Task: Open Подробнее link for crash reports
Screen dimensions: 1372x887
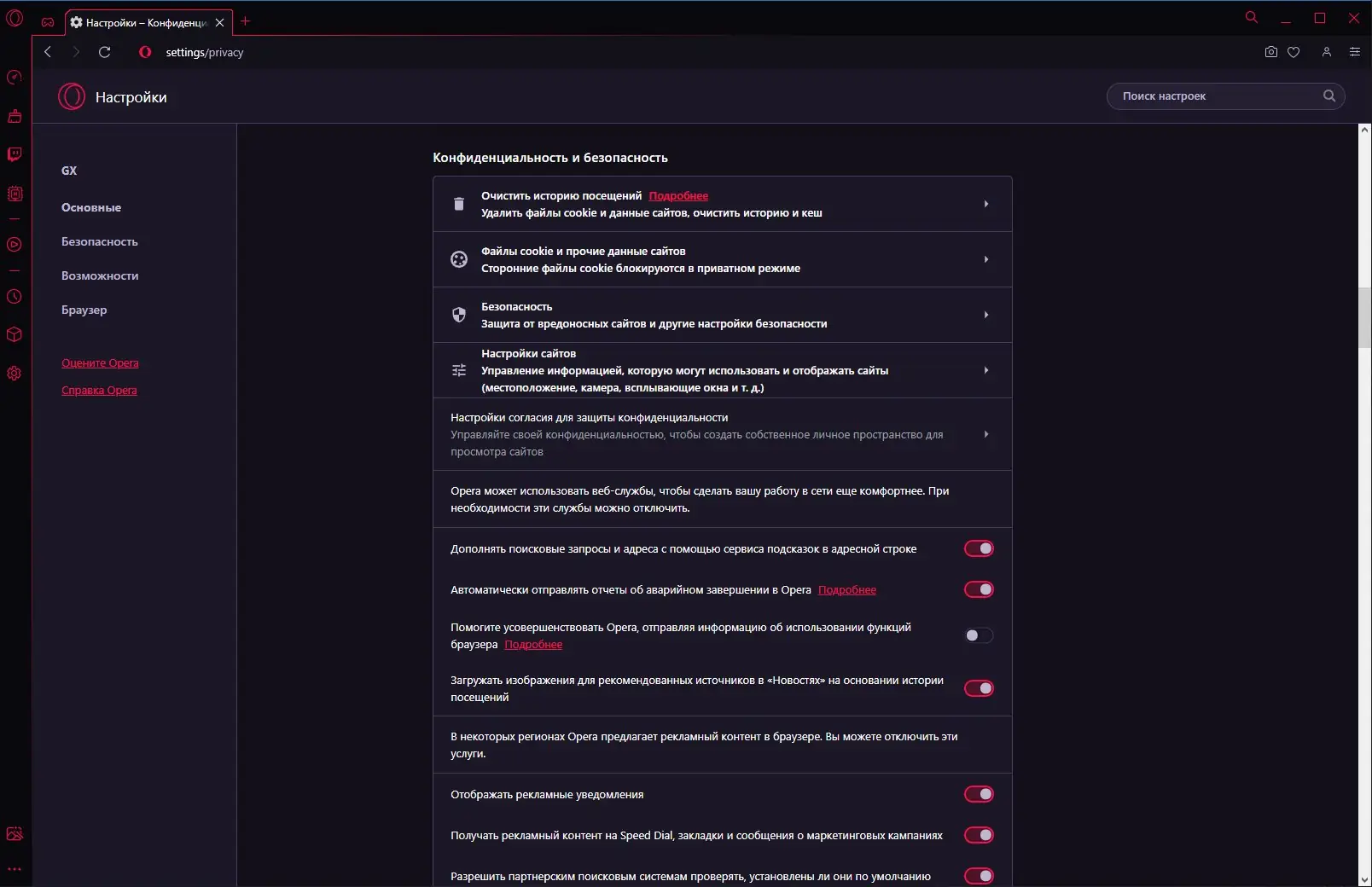Action: coord(847,589)
